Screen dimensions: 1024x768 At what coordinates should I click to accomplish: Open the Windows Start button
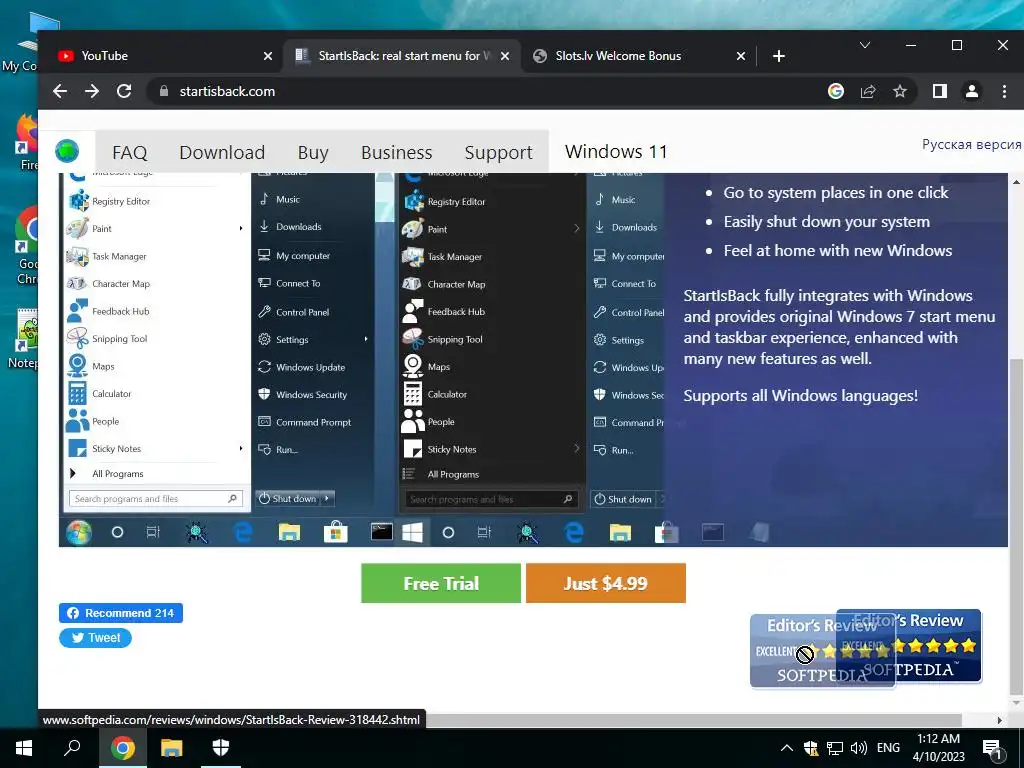24,748
